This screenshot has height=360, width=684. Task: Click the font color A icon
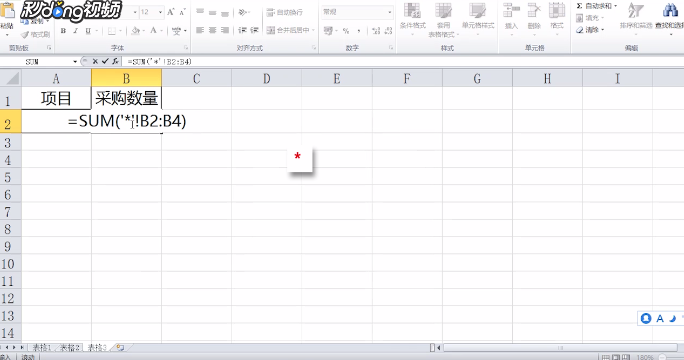[x=153, y=31]
